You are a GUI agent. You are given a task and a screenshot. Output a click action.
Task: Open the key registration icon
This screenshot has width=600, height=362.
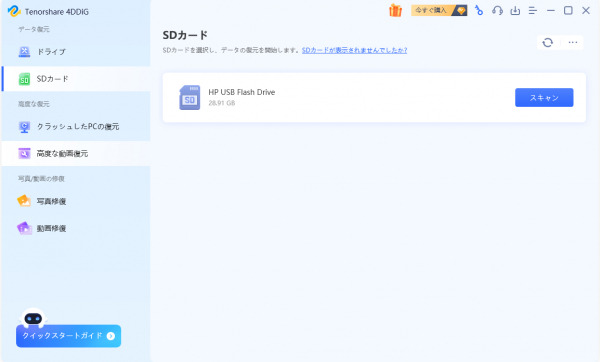click(479, 10)
